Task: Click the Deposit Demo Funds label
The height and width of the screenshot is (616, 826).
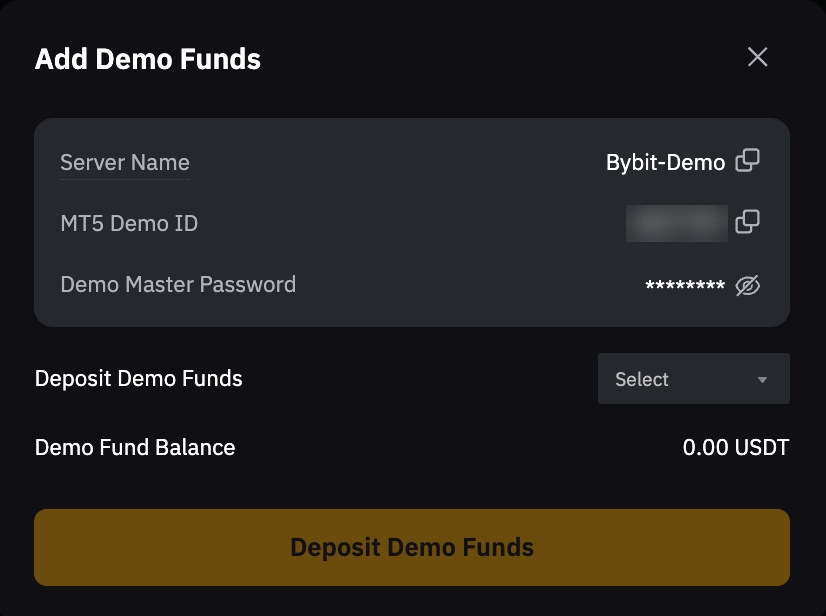Action: coord(138,378)
